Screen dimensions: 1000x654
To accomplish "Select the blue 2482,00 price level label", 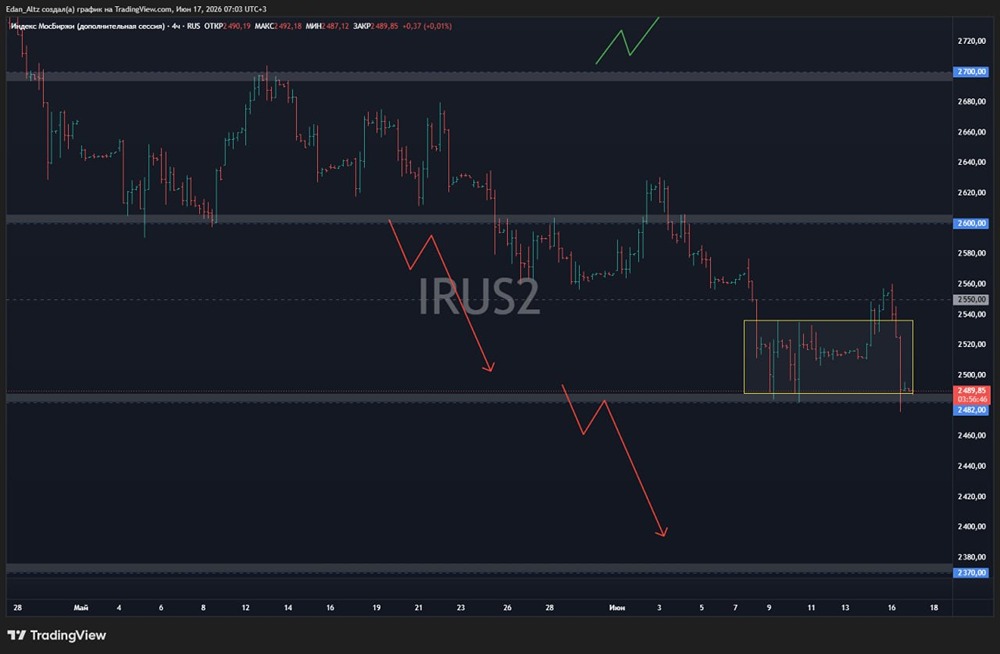I will pos(971,410).
